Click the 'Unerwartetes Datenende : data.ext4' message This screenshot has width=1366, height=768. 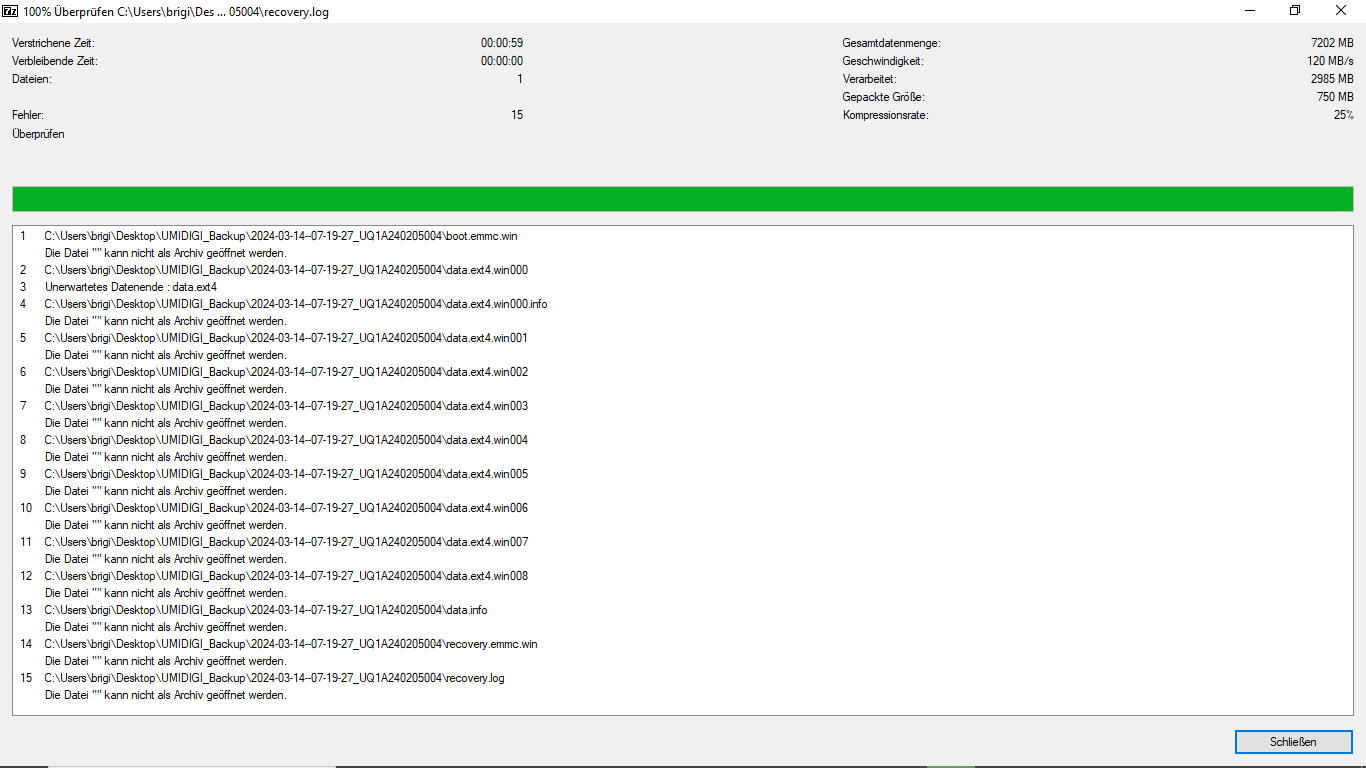pyautogui.click(x=131, y=287)
